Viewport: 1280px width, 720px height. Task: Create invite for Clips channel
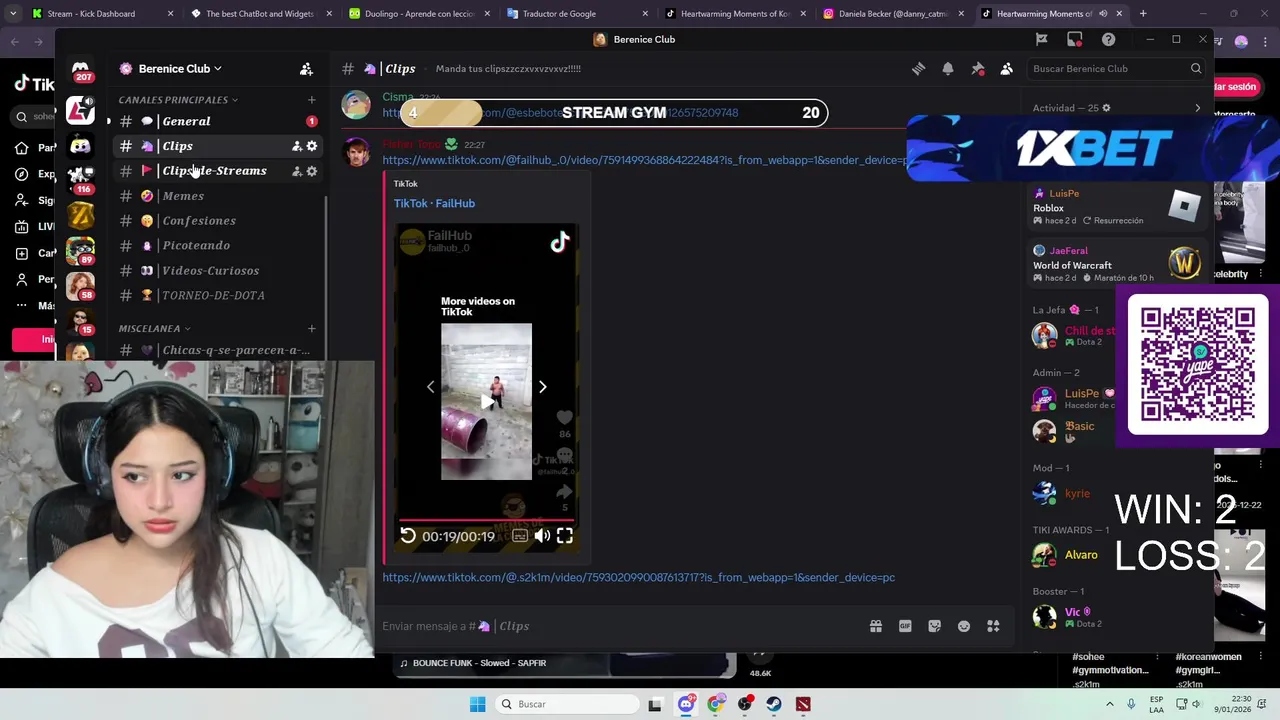coord(297,146)
